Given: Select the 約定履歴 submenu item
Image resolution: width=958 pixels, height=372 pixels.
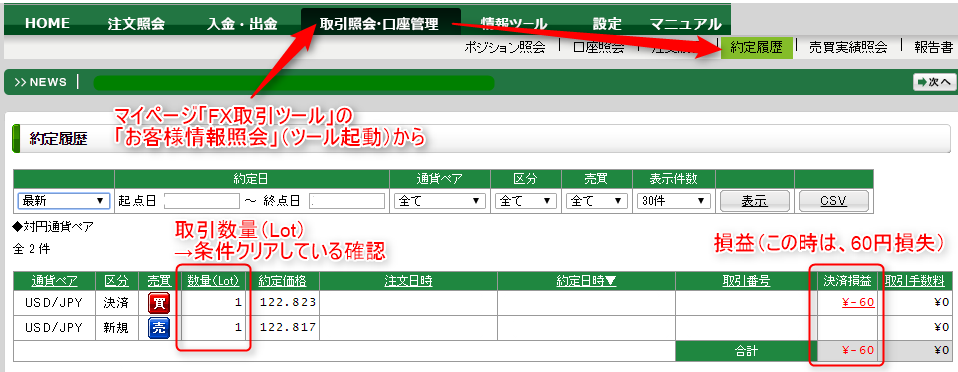Looking at the screenshot, I should (x=756, y=48).
